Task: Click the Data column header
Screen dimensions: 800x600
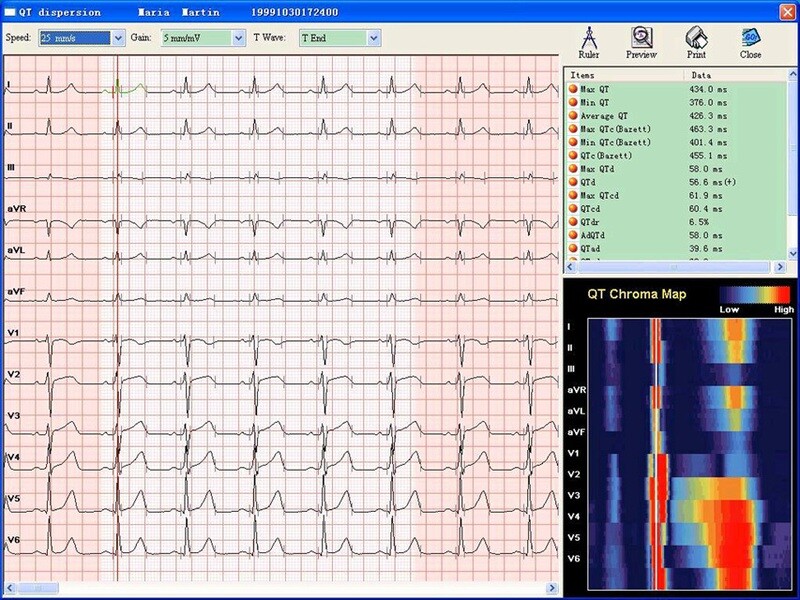Action: (x=735, y=75)
